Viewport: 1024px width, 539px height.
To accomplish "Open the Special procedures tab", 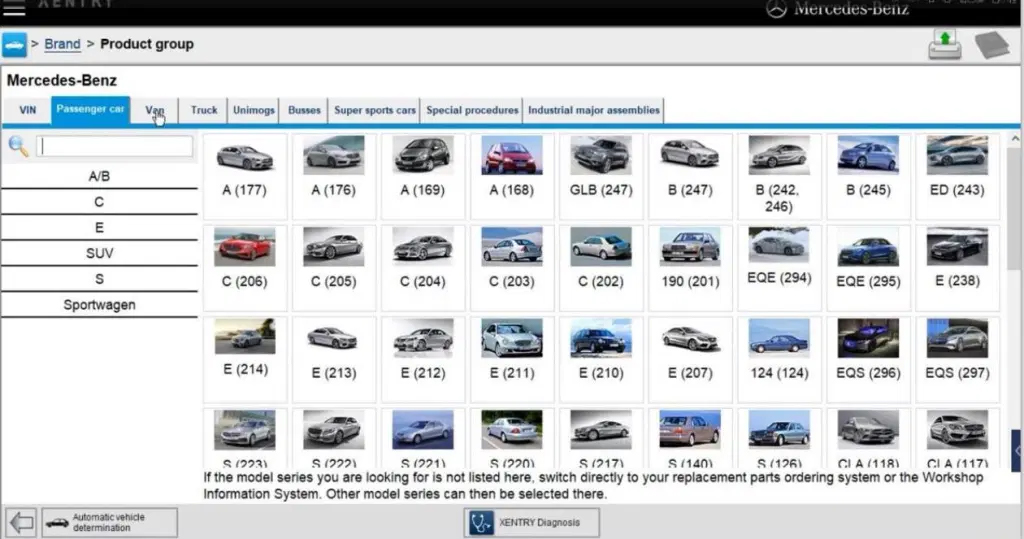I will (472, 110).
